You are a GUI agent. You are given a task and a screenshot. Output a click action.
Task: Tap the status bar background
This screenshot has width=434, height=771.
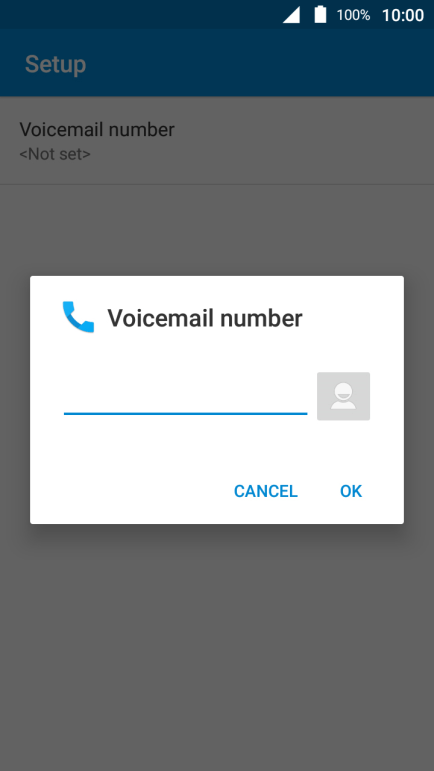(138, 14)
